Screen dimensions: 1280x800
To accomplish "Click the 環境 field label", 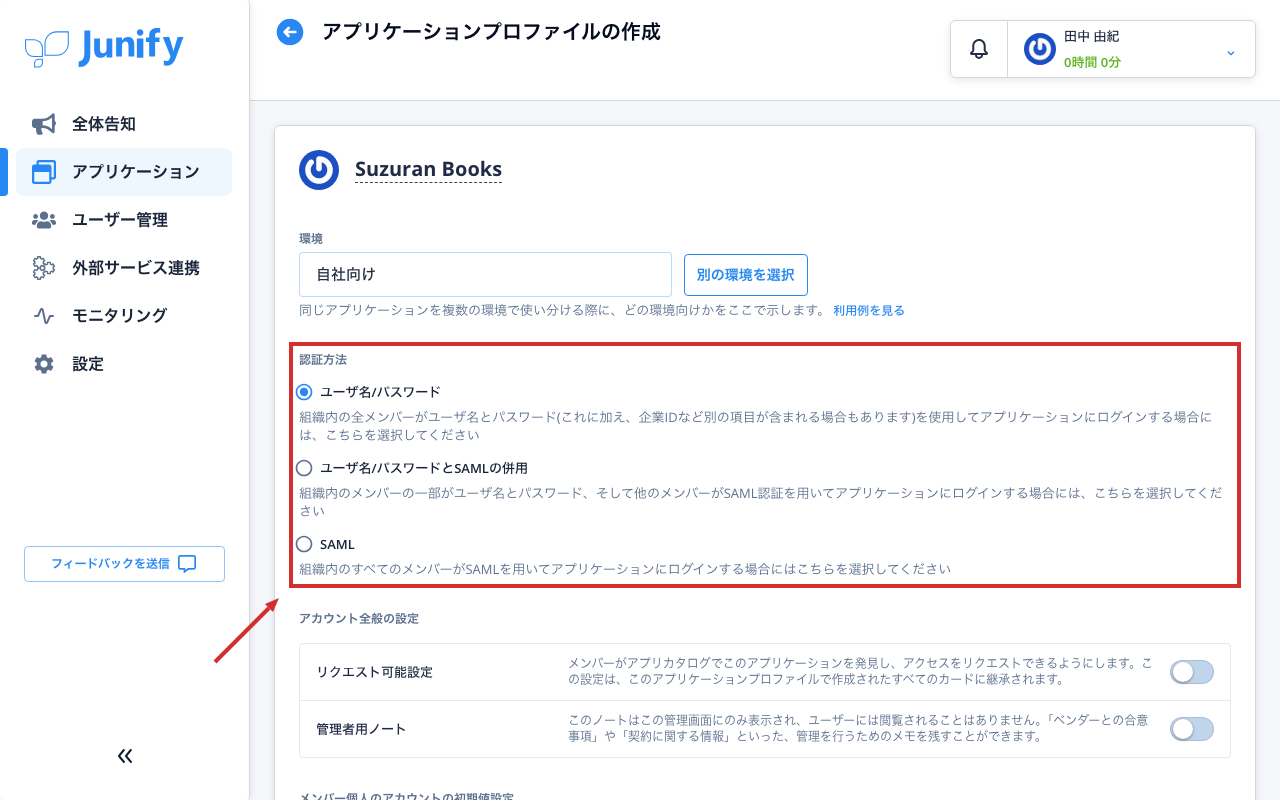I will [x=311, y=239].
